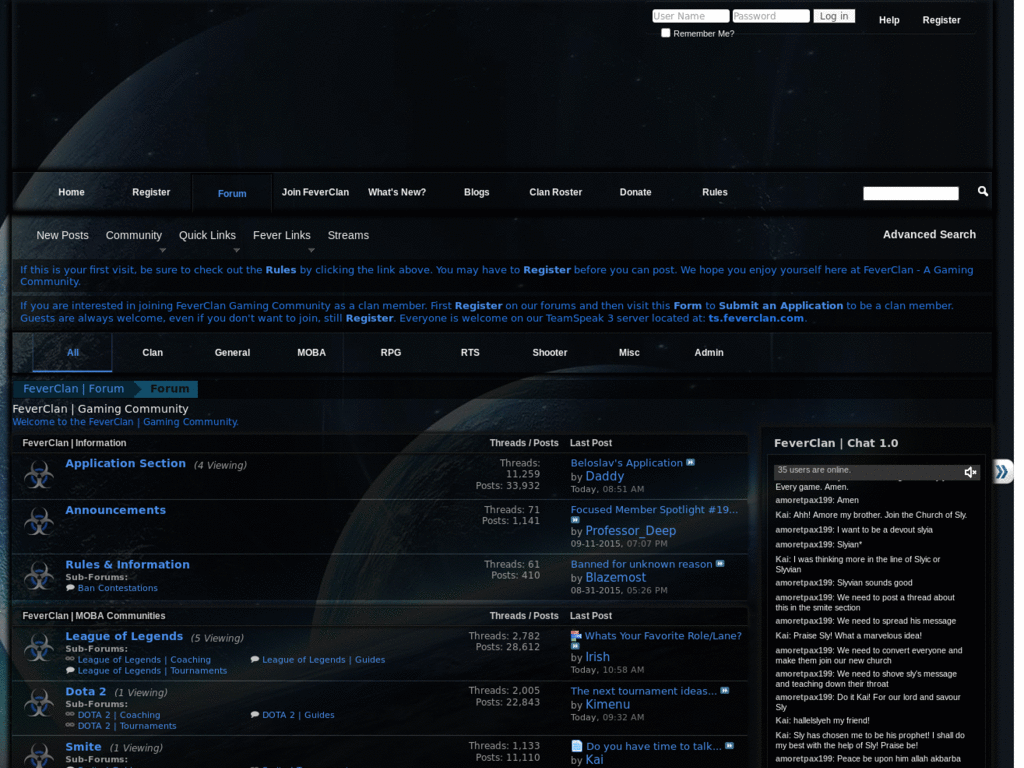
Task: Select the RPG category tab
Action: click(x=391, y=352)
